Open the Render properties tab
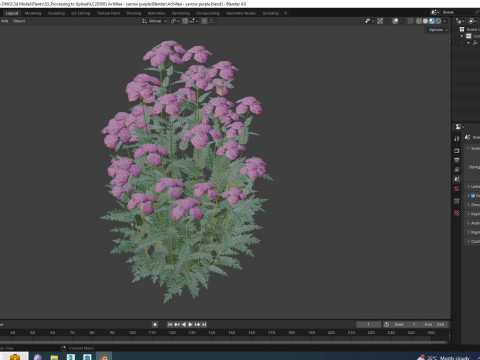 coord(457,151)
